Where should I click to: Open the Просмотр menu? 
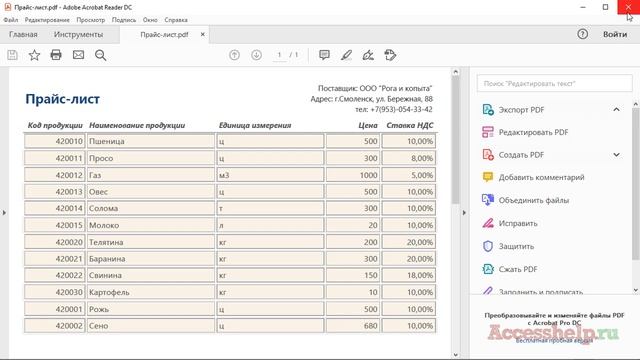click(91, 20)
